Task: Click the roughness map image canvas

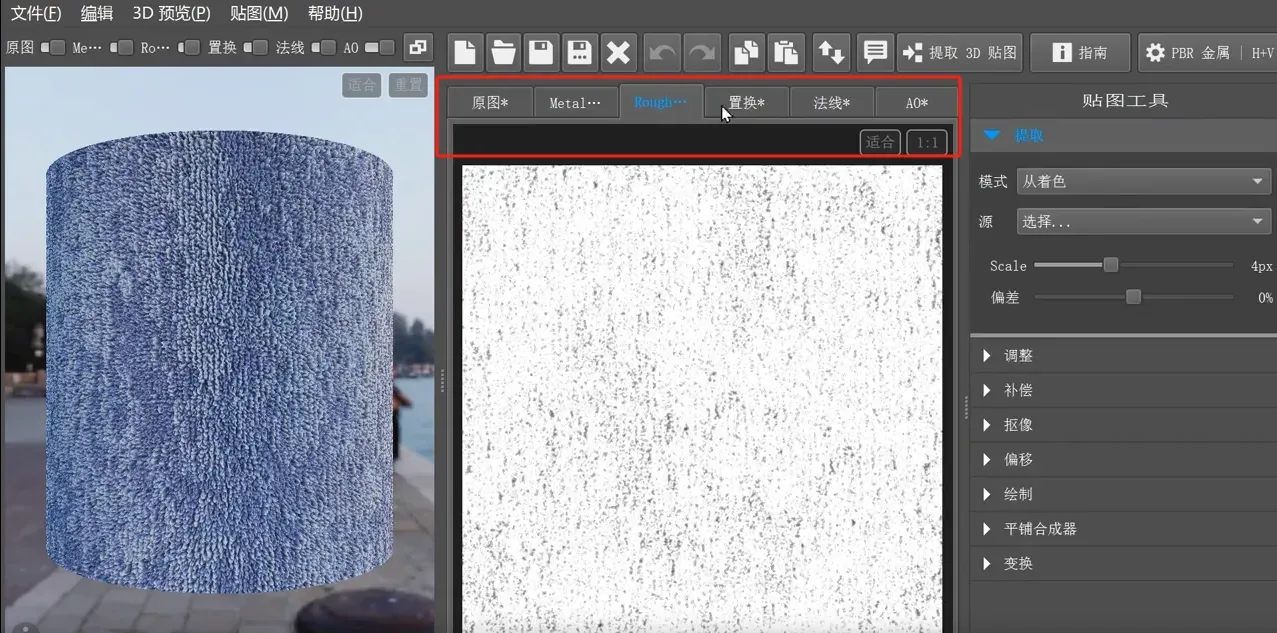Action: (702, 398)
